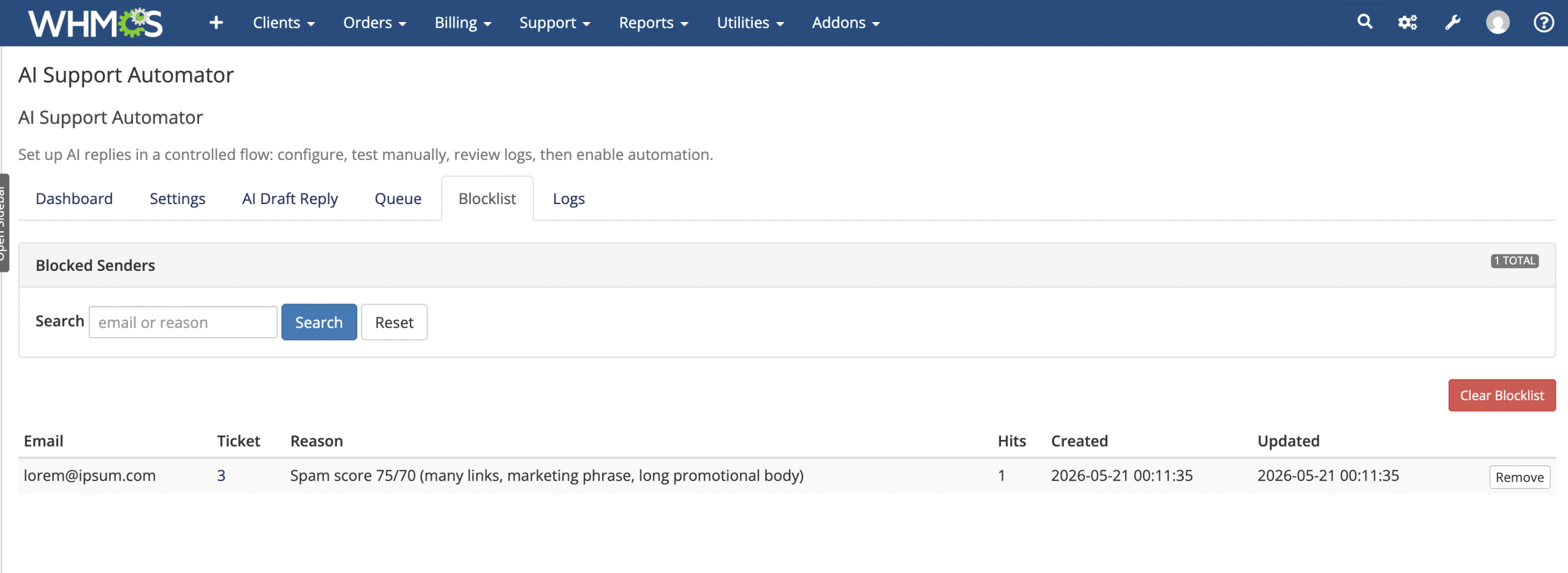Select the Blocklist tab
The height and width of the screenshot is (573, 1568).
[x=487, y=199]
